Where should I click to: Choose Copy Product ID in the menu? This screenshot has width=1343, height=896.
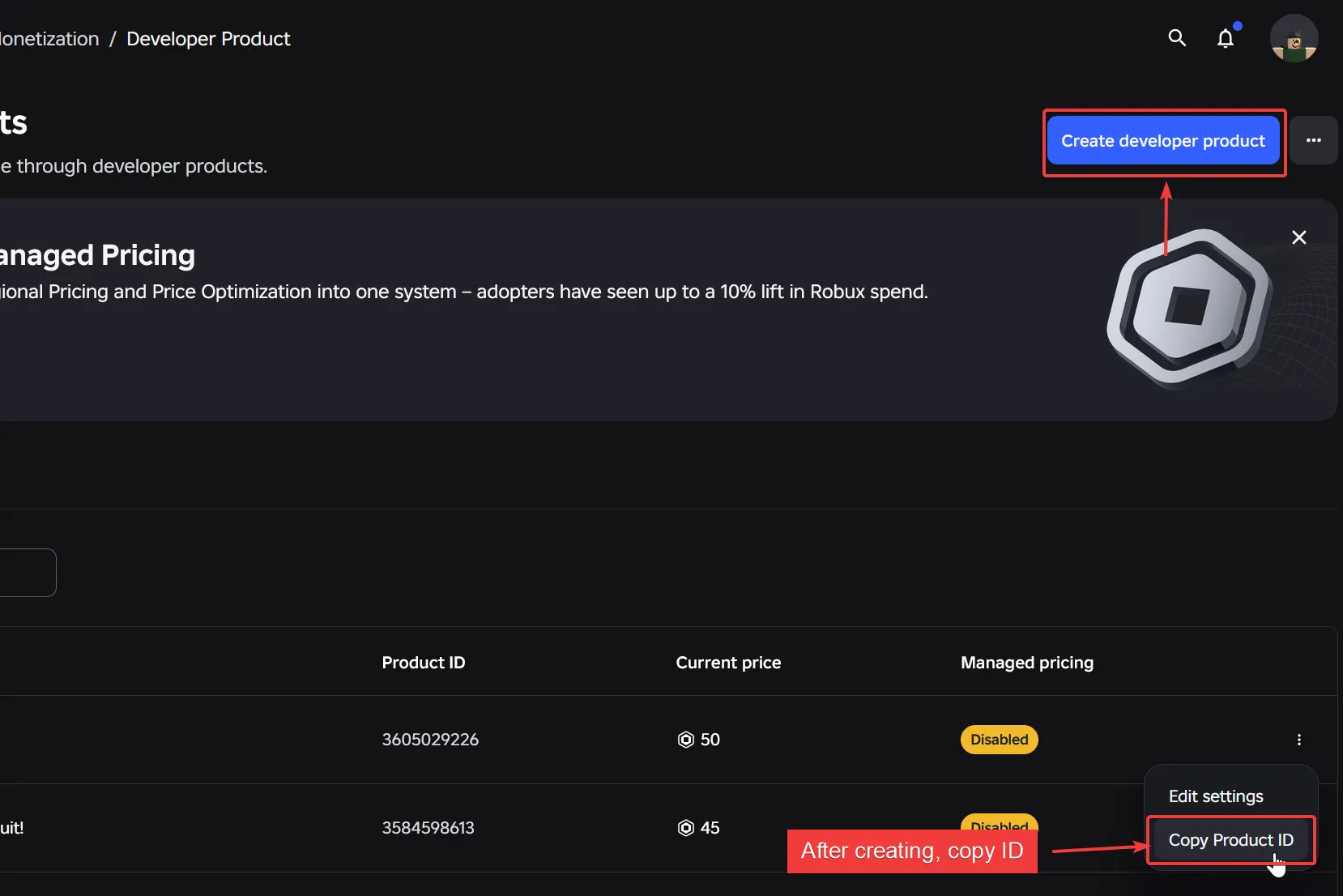click(1230, 840)
